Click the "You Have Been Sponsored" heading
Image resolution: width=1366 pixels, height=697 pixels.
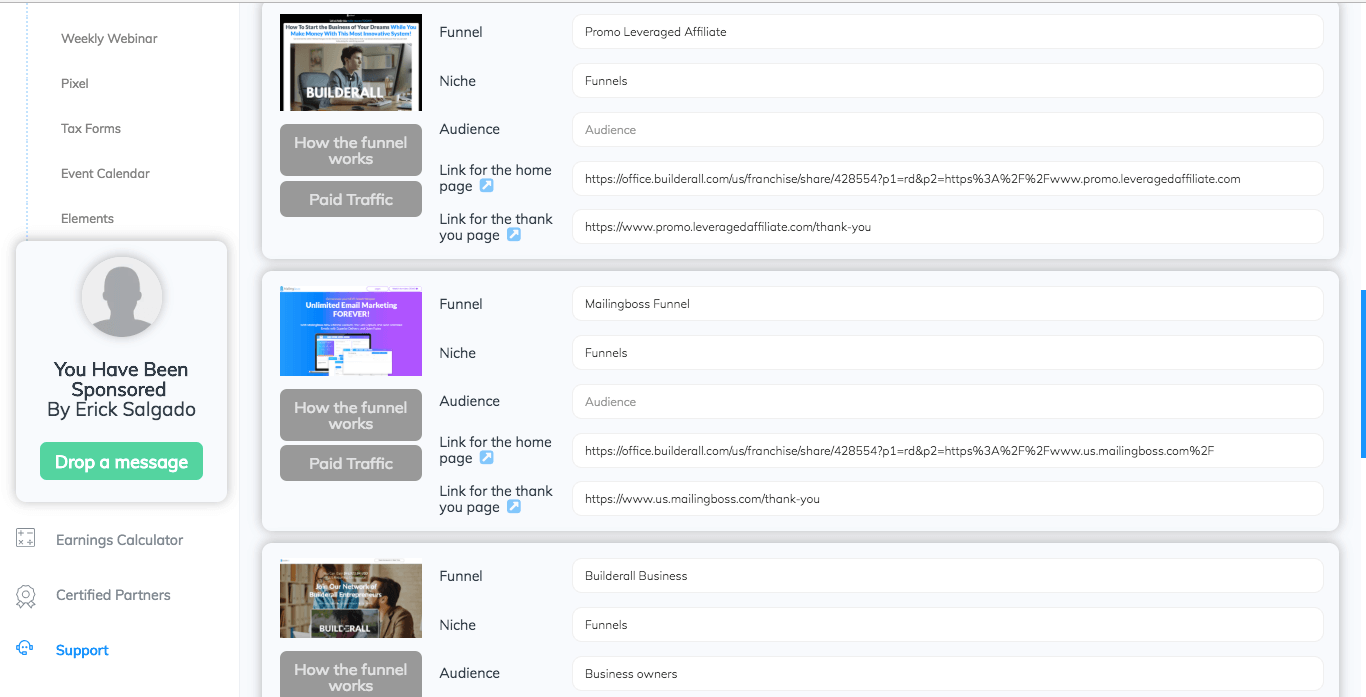pyautogui.click(x=121, y=379)
